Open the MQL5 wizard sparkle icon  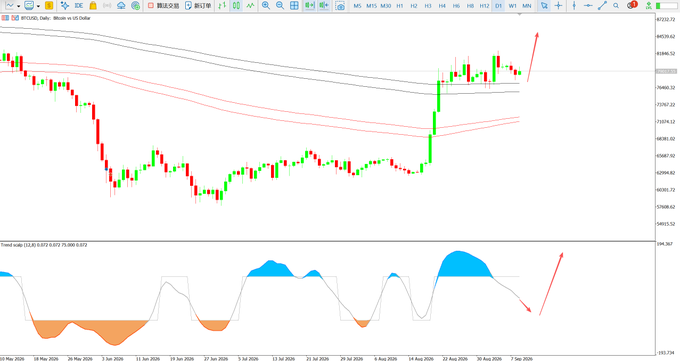coord(65,6)
